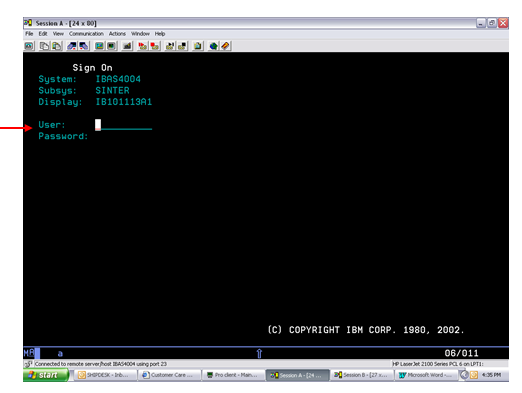This screenshot has width=522, height=393.
Task: Click the Paste toolbar icon
Action: [57, 46]
